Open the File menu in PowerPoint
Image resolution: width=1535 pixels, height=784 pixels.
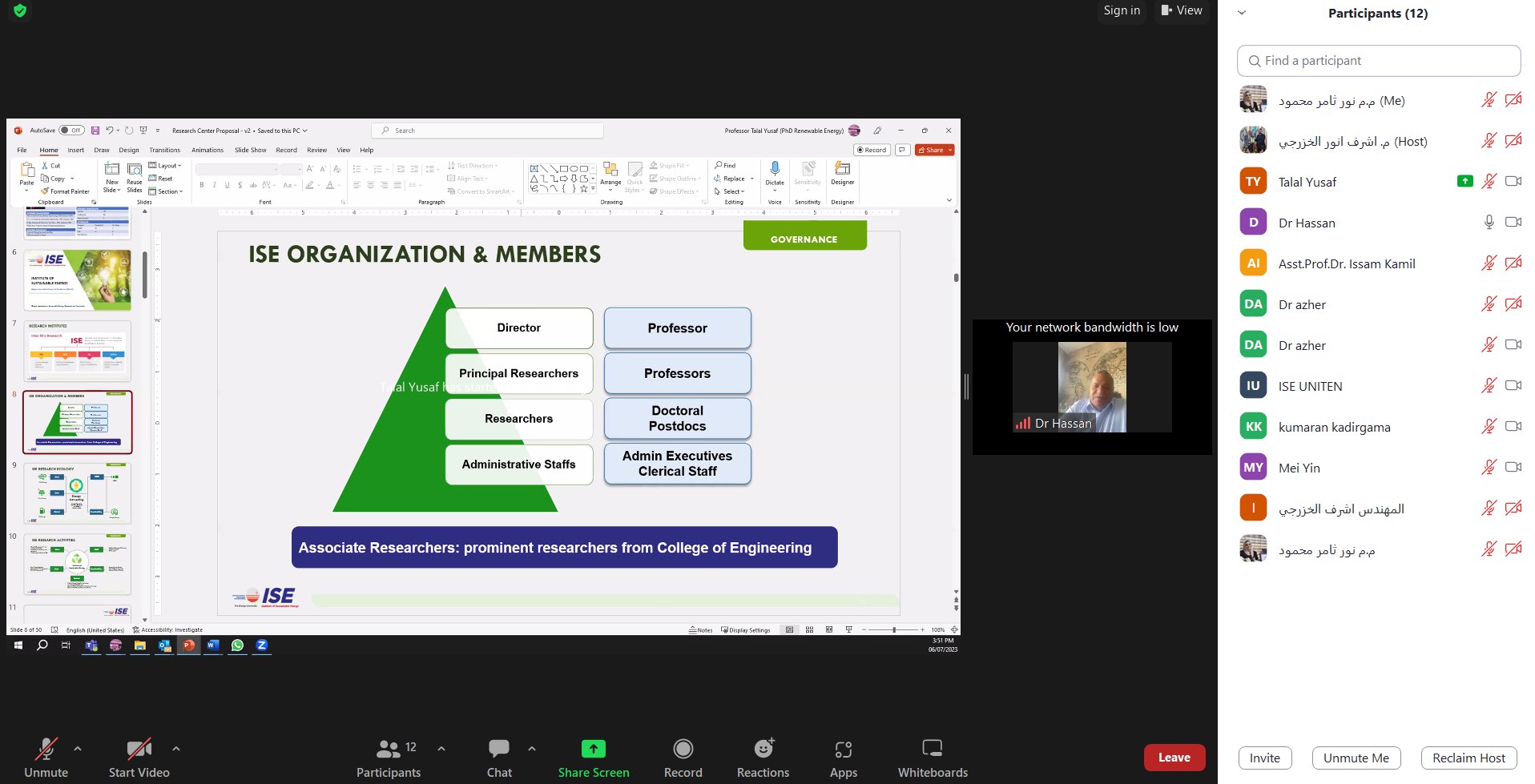coord(22,150)
